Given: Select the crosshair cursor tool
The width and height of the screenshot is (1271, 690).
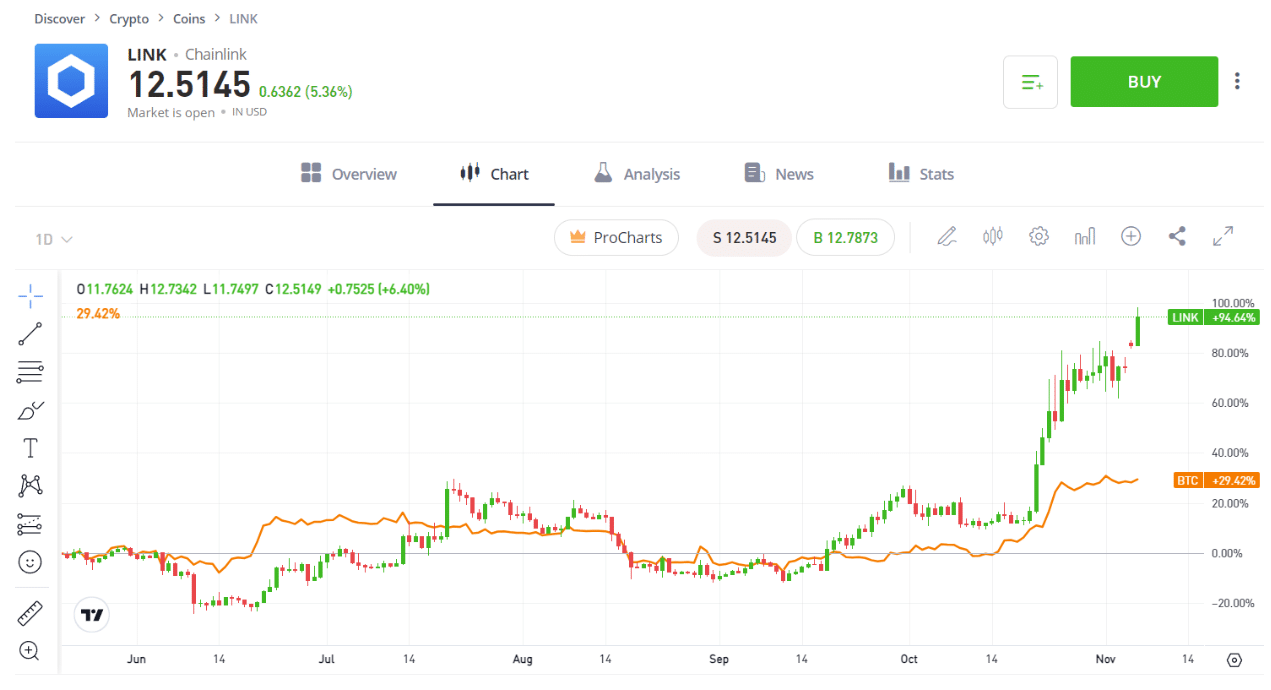Looking at the screenshot, I should [30, 295].
